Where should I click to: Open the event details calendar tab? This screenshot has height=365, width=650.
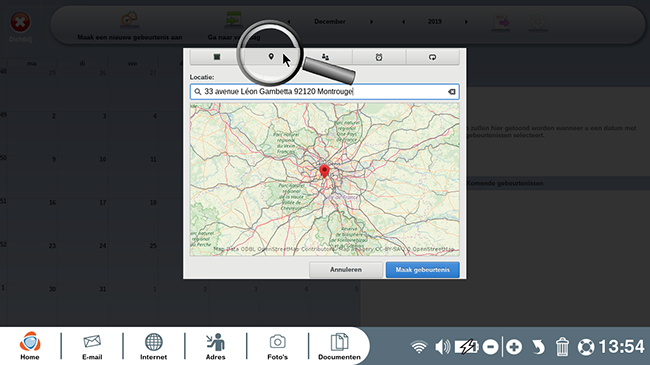217,57
